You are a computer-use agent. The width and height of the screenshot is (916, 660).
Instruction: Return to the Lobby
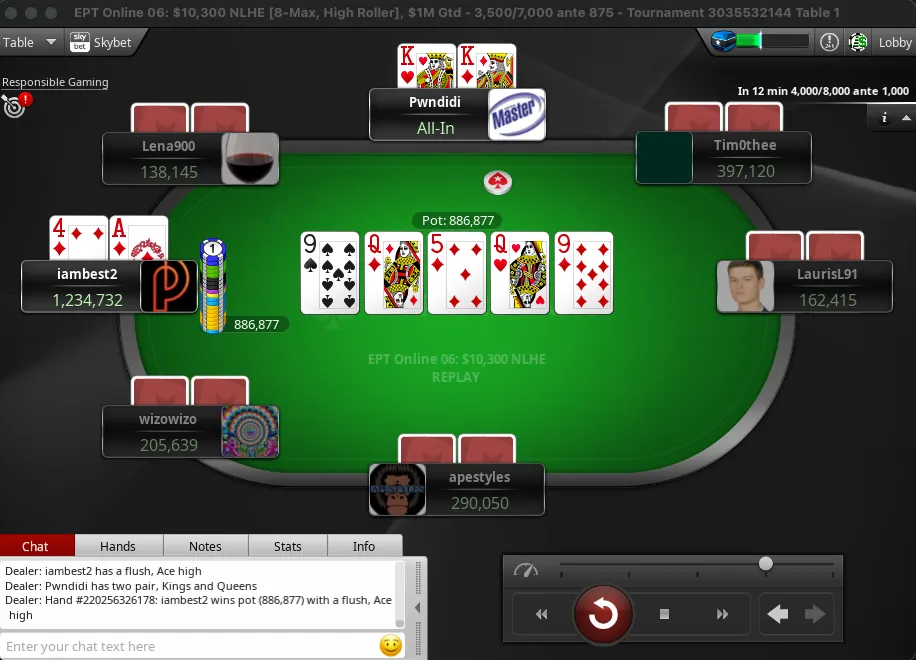(x=894, y=42)
